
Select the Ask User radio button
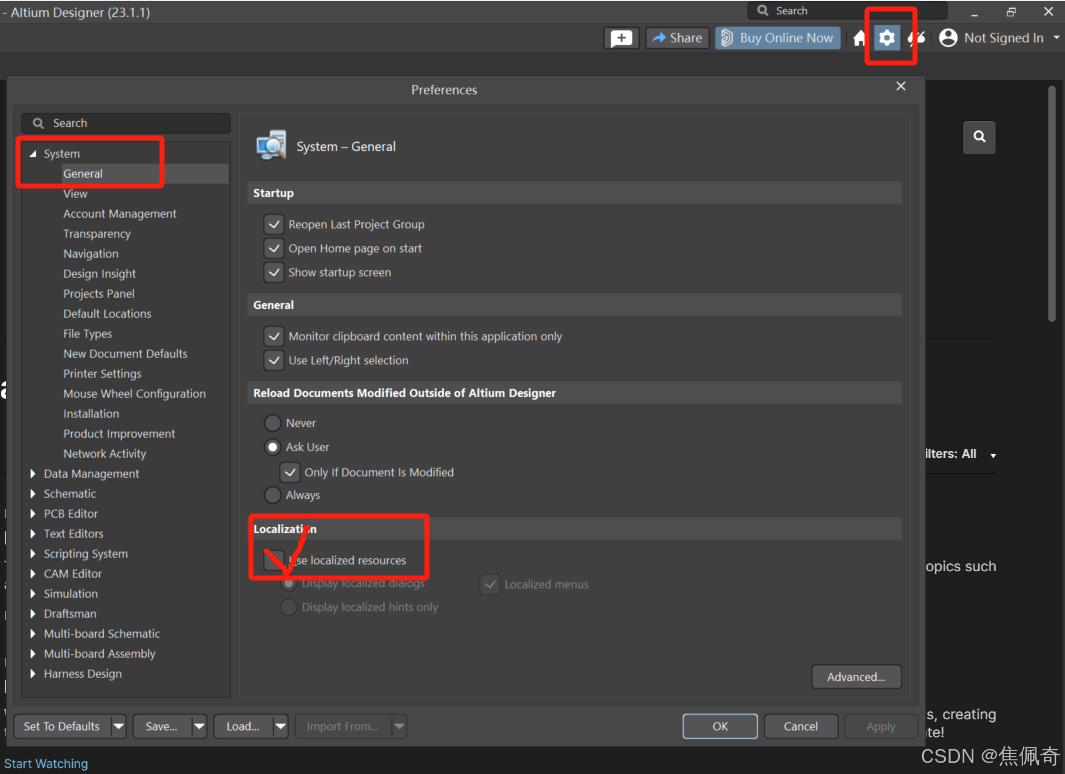click(272, 447)
